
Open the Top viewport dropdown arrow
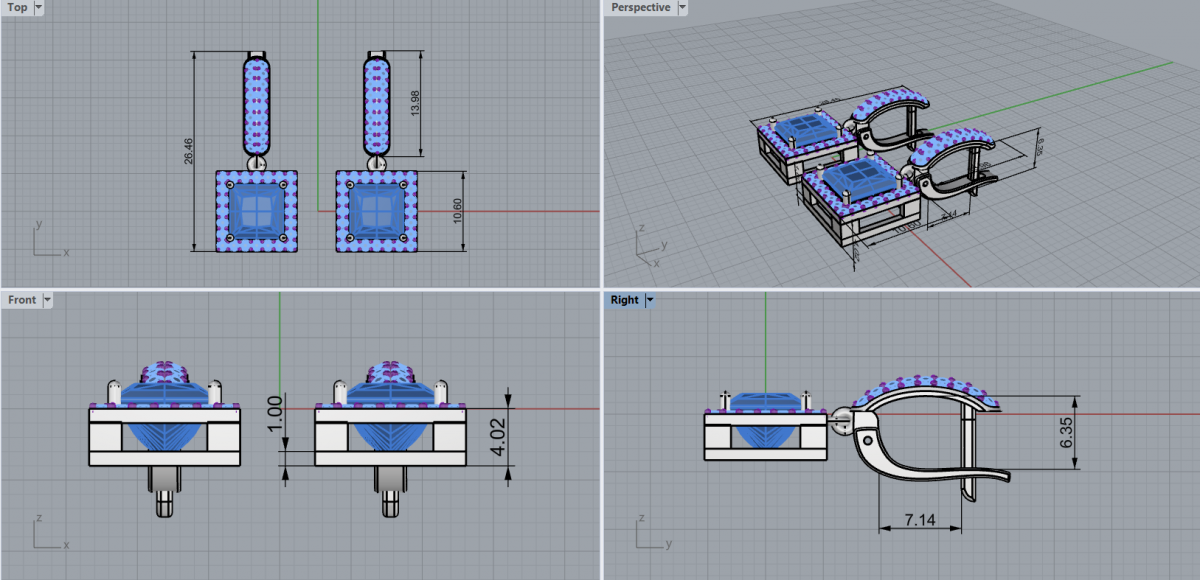(x=38, y=8)
